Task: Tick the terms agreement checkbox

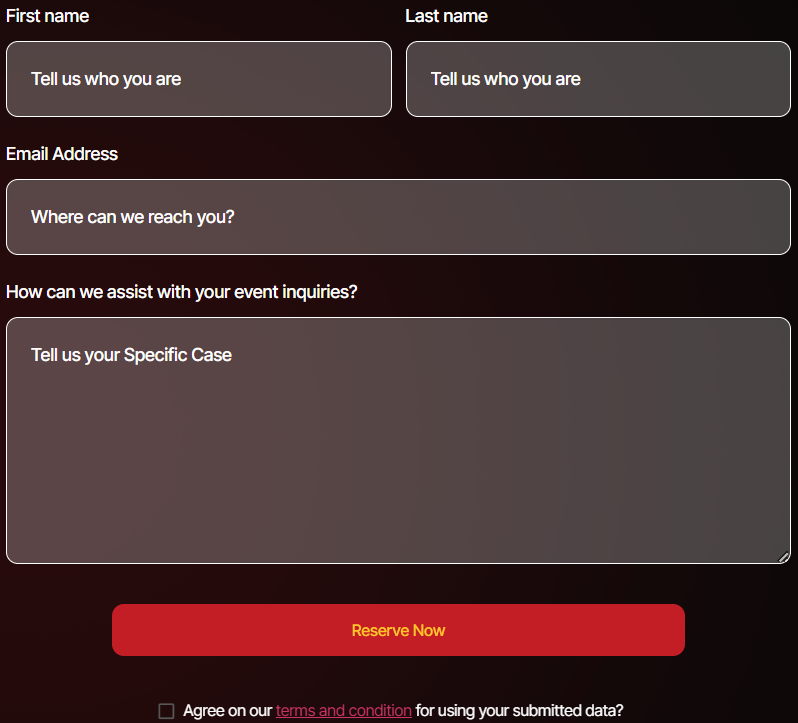Action: 166,711
